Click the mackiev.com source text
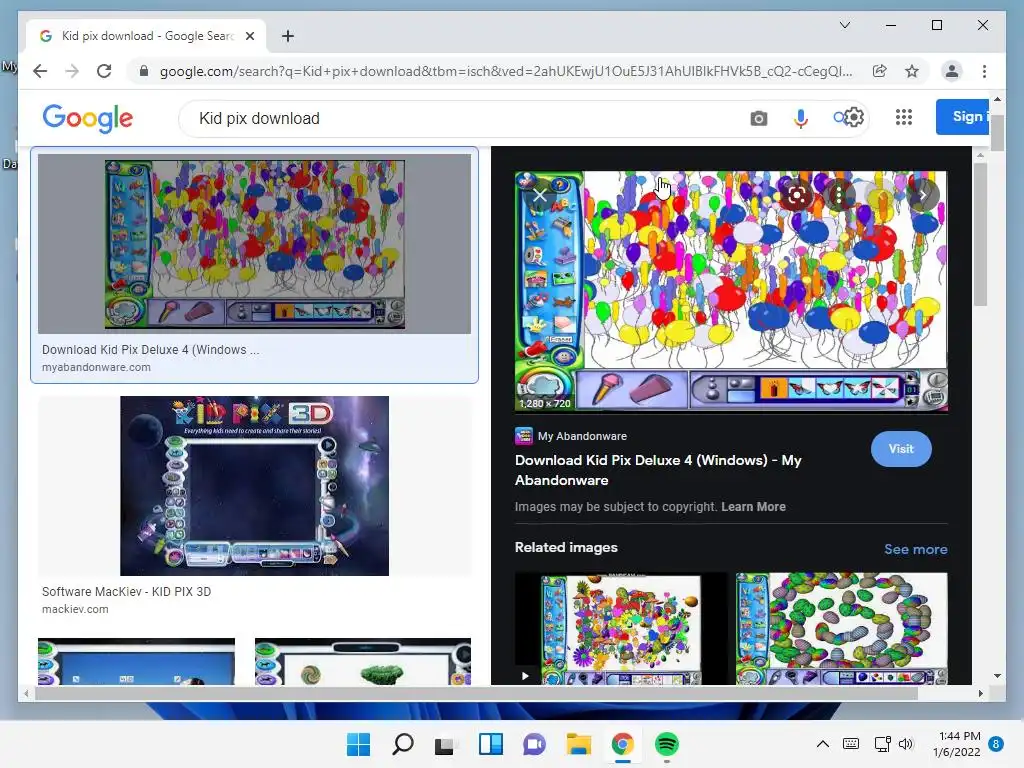 click(75, 609)
